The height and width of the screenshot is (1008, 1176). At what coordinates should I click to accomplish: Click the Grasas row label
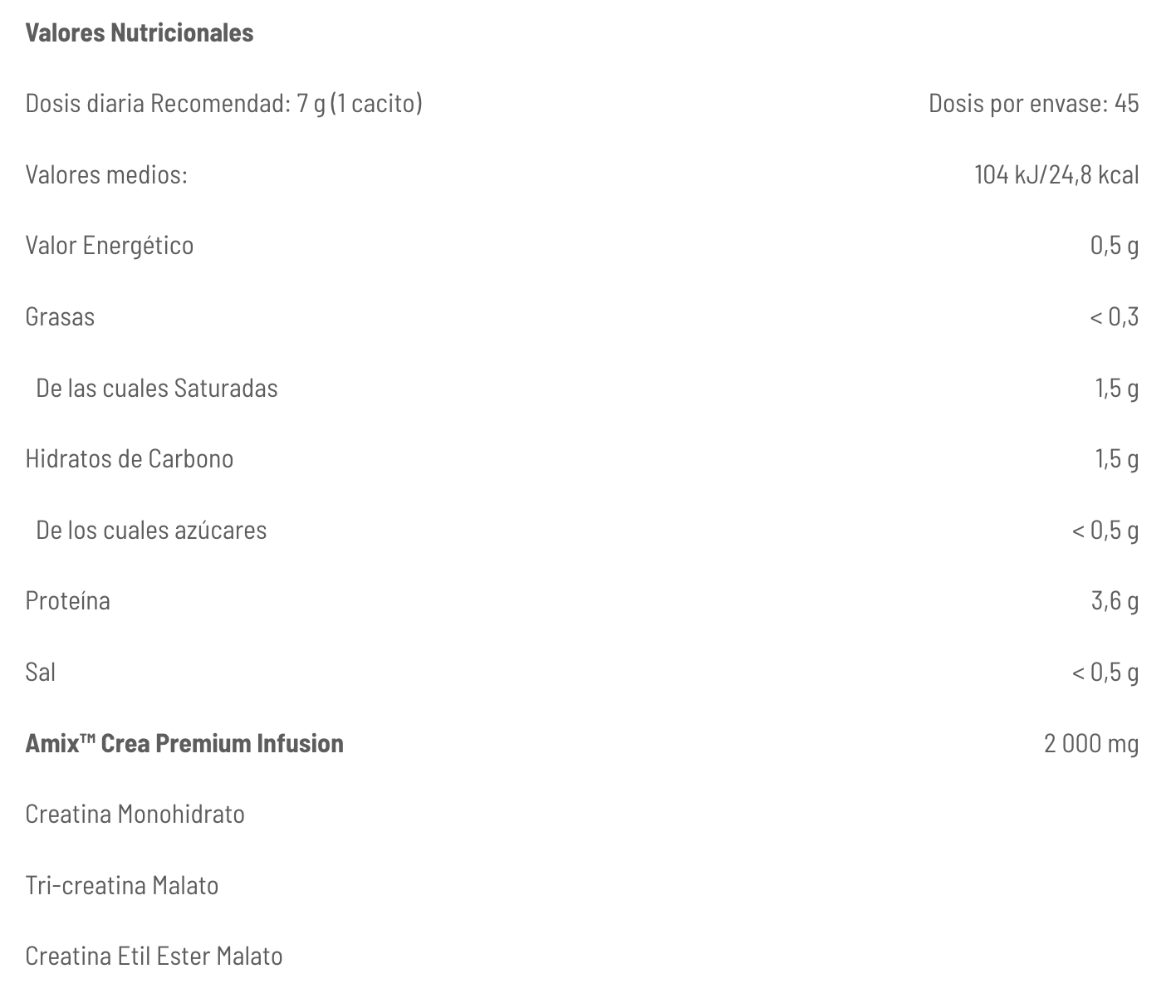coord(60,317)
